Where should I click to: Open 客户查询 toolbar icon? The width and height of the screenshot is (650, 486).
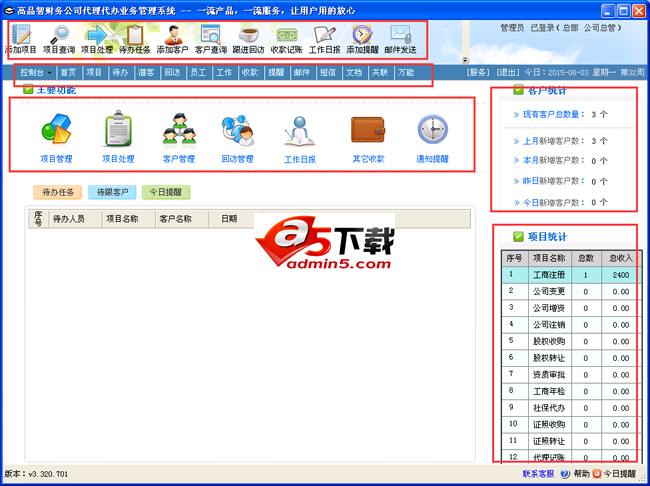(211, 35)
